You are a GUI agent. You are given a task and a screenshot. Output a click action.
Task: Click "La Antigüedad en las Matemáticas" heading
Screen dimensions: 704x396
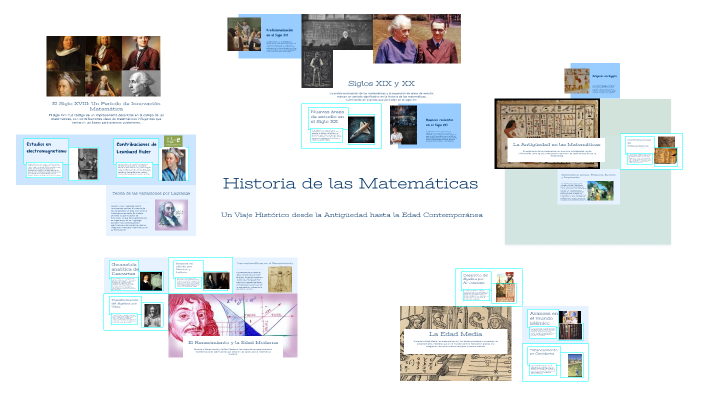pos(556,145)
